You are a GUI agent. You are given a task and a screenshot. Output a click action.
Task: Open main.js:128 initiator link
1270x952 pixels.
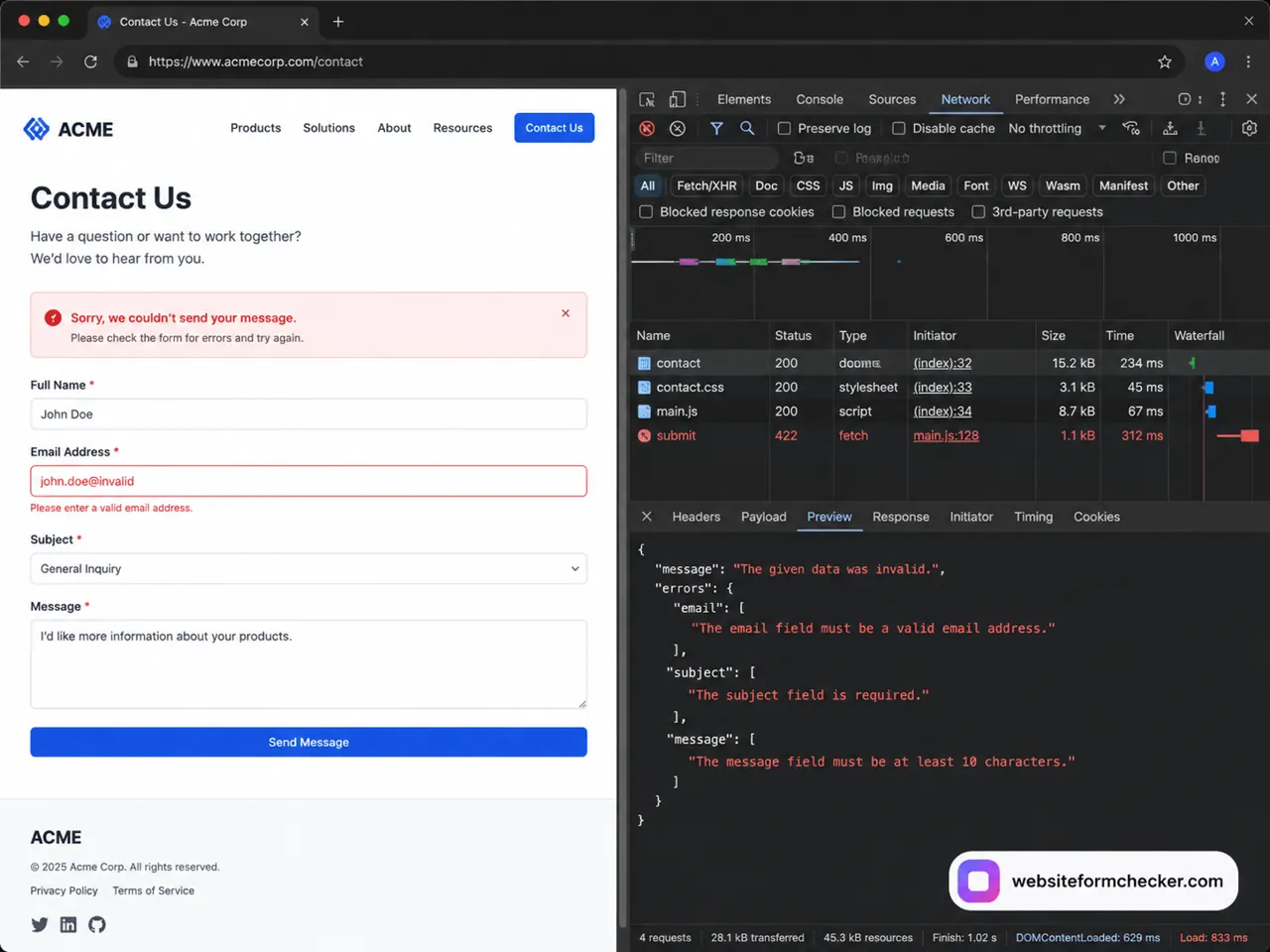tap(946, 435)
